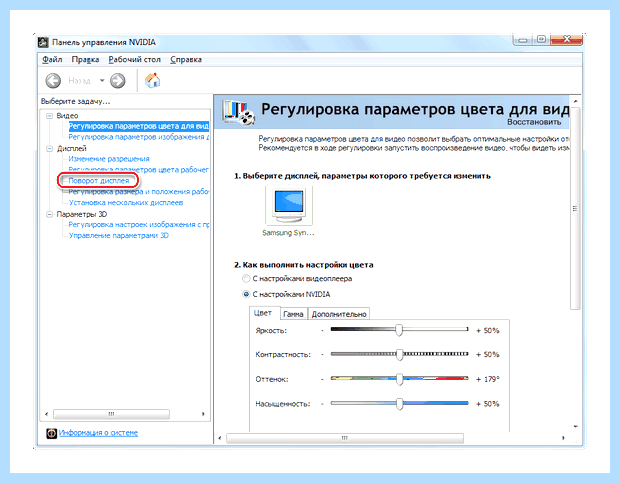Click the Оттенок slider handle
The height and width of the screenshot is (483, 620).
399,379
